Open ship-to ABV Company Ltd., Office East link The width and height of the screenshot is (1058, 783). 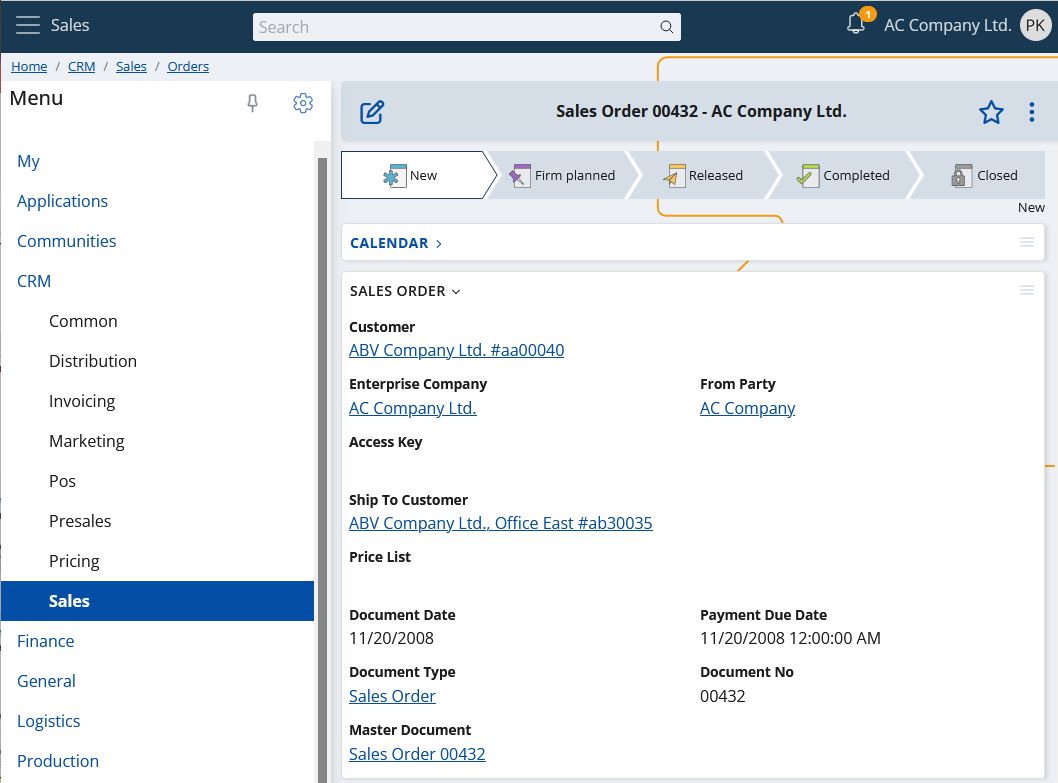(x=501, y=523)
